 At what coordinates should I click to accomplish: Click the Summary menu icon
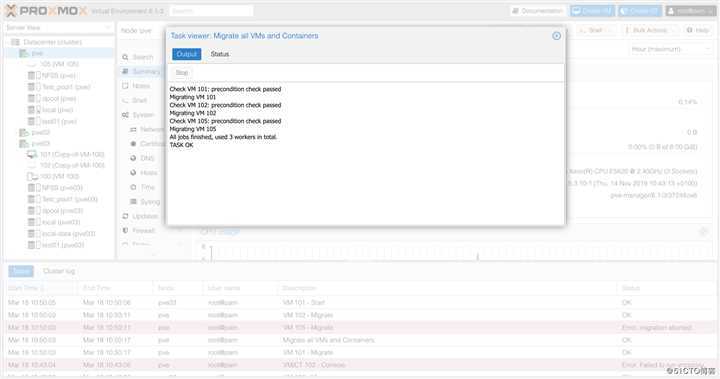coord(125,72)
